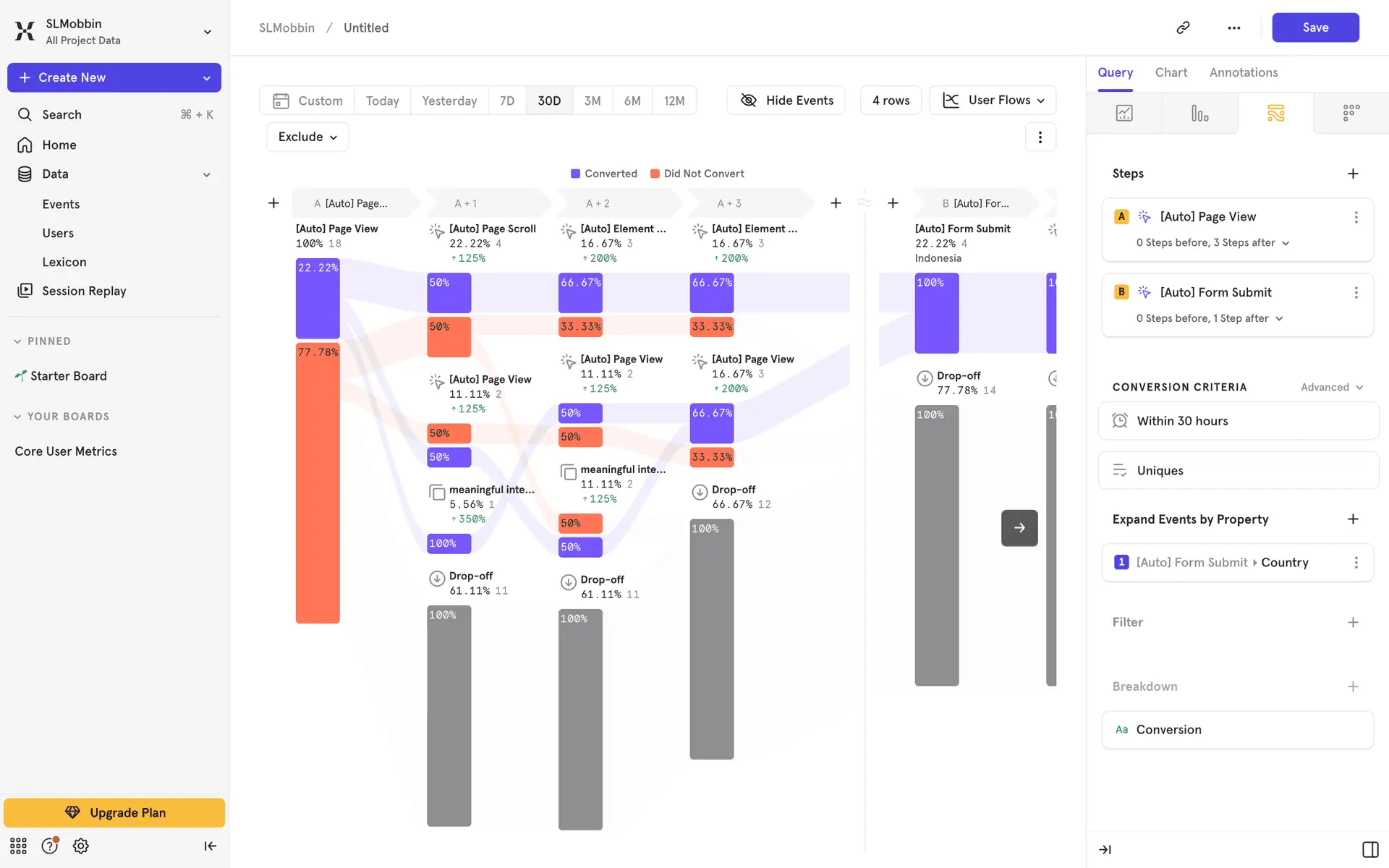Screen dimensions: 1389x868
Task: Copy report link via chain icon
Action: point(1184,27)
